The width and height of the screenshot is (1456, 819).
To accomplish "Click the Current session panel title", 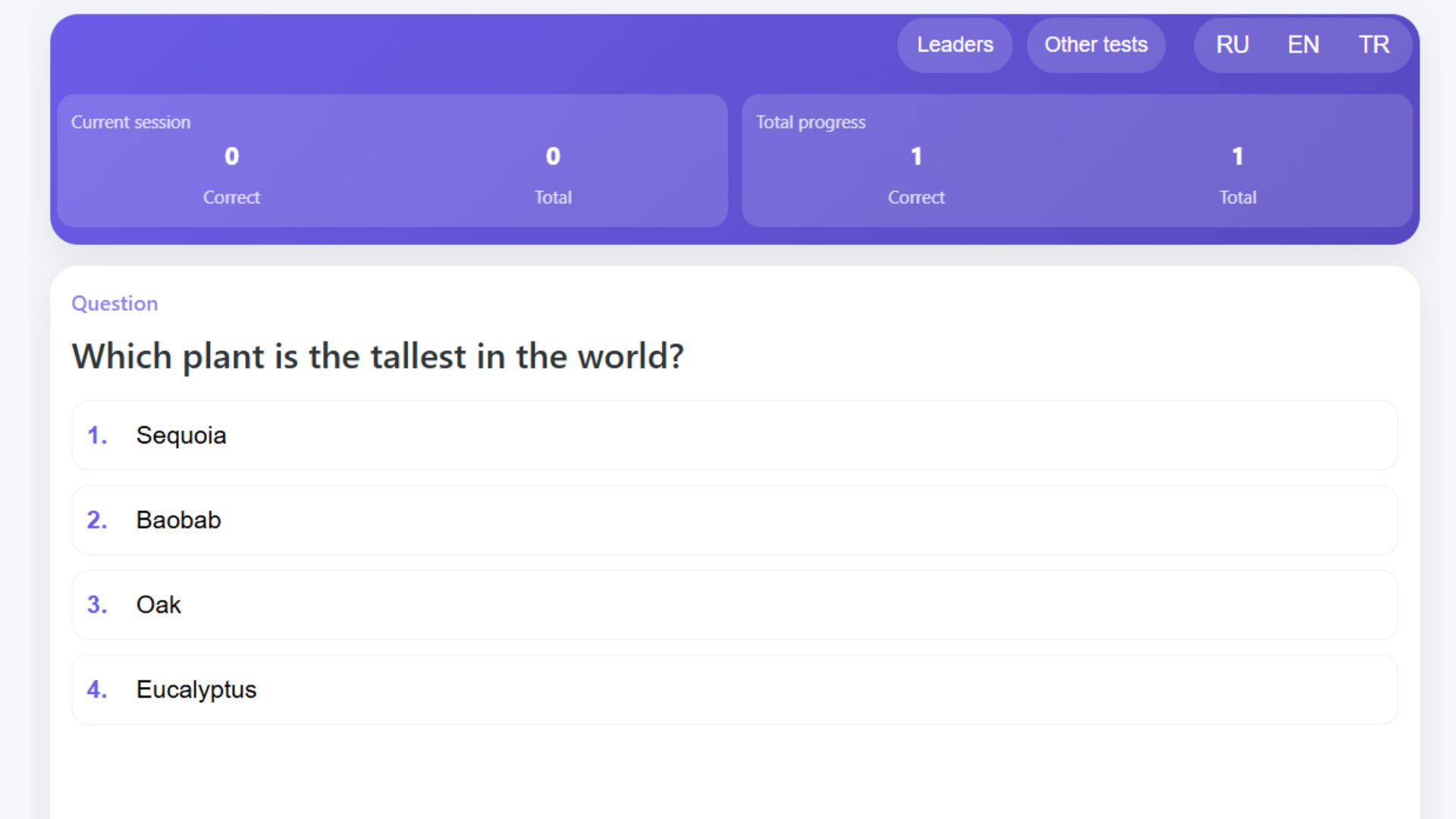I will pyautogui.click(x=130, y=122).
